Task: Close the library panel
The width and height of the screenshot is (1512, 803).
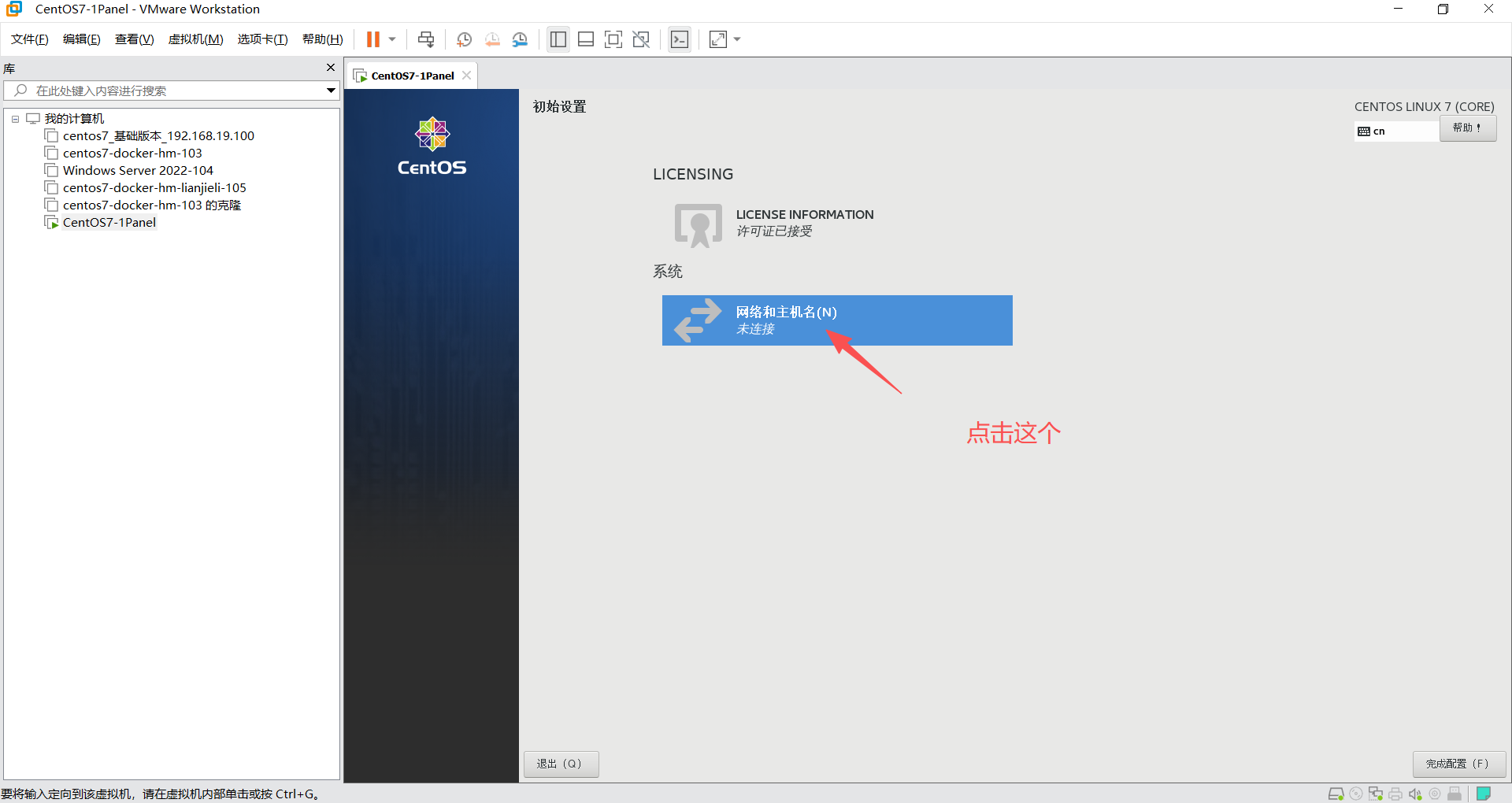Action: (331, 68)
